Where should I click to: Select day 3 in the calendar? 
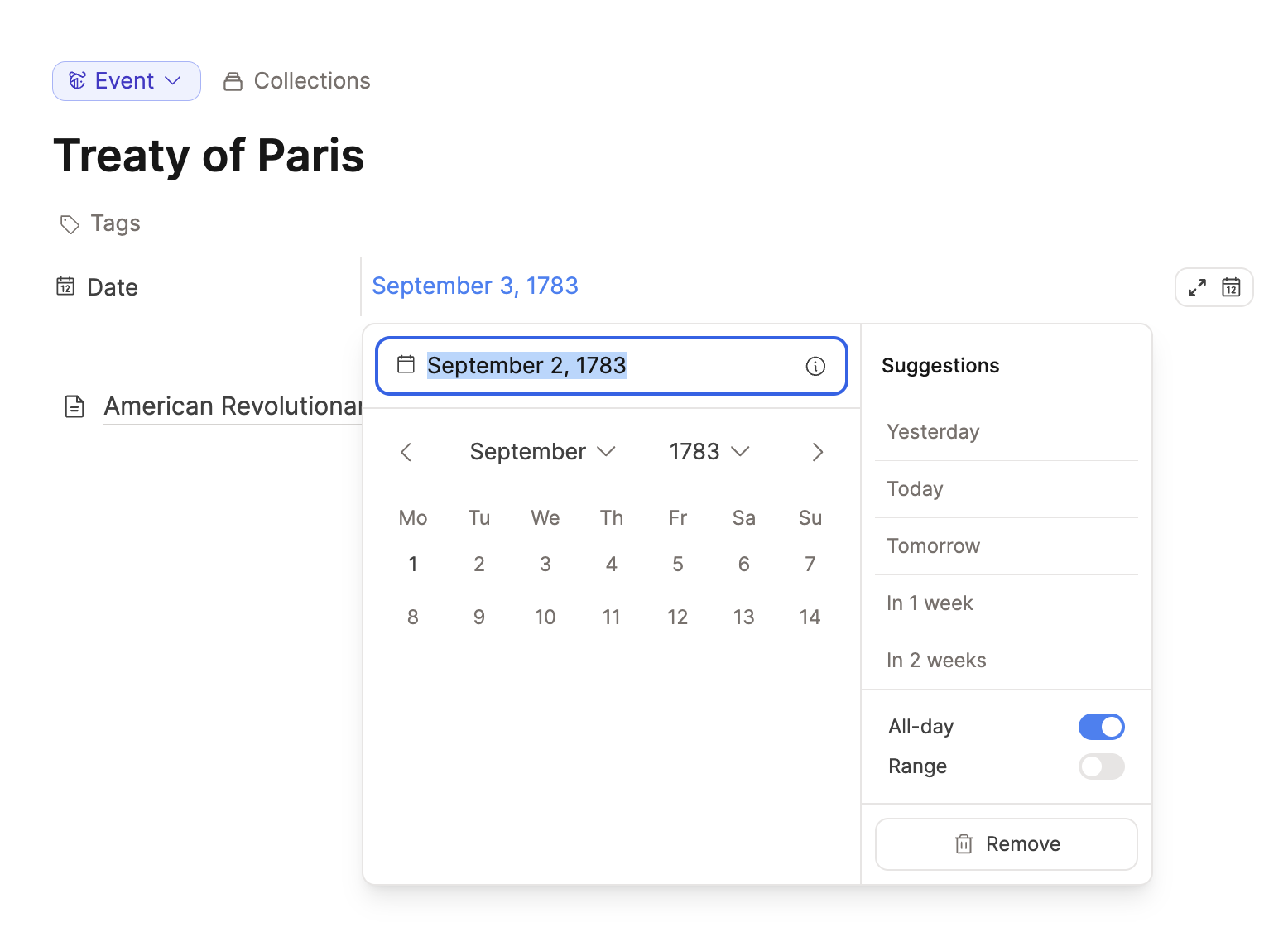(545, 565)
